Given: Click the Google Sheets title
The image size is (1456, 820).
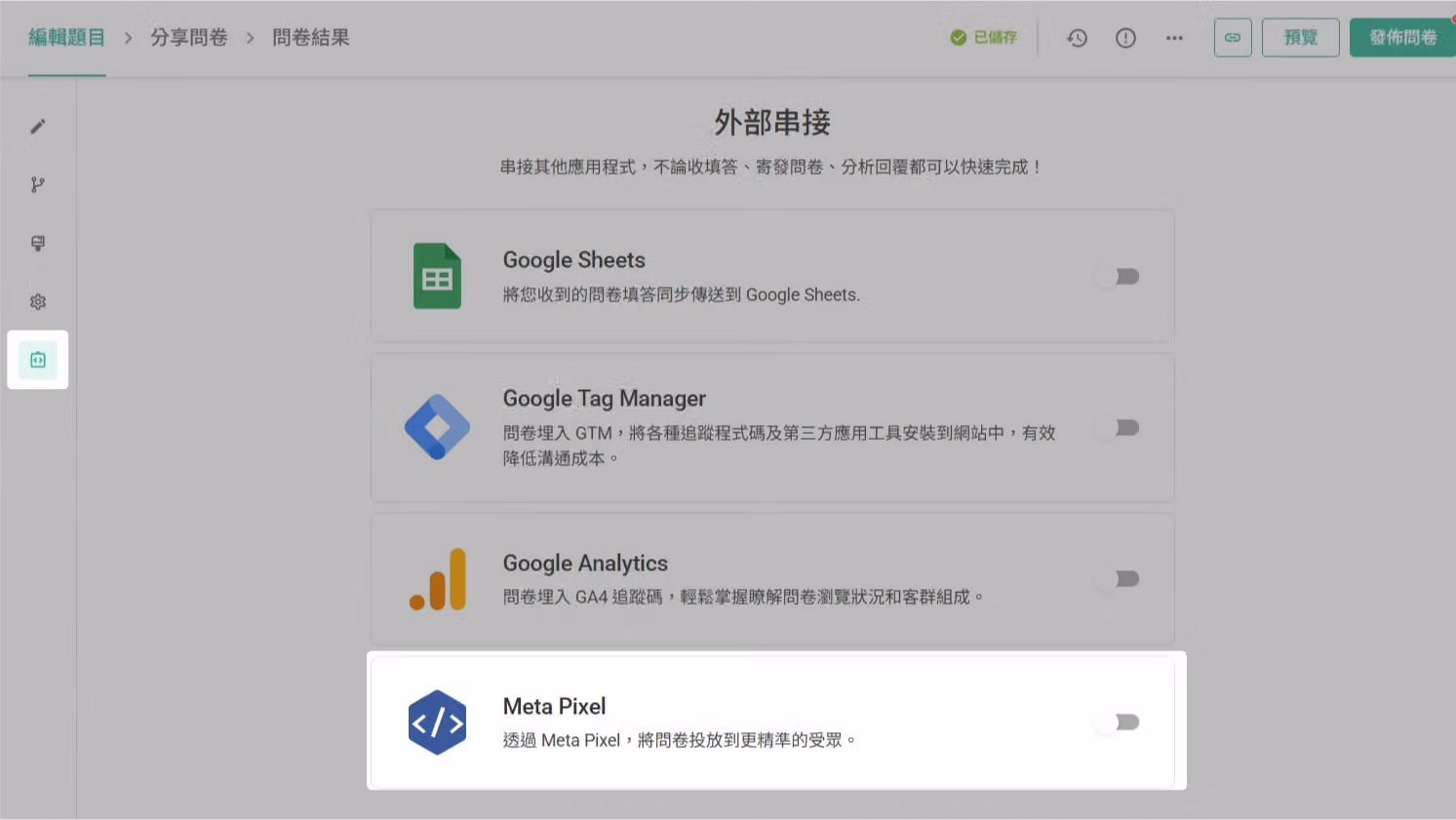Looking at the screenshot, I should click(x=574, y=260).
